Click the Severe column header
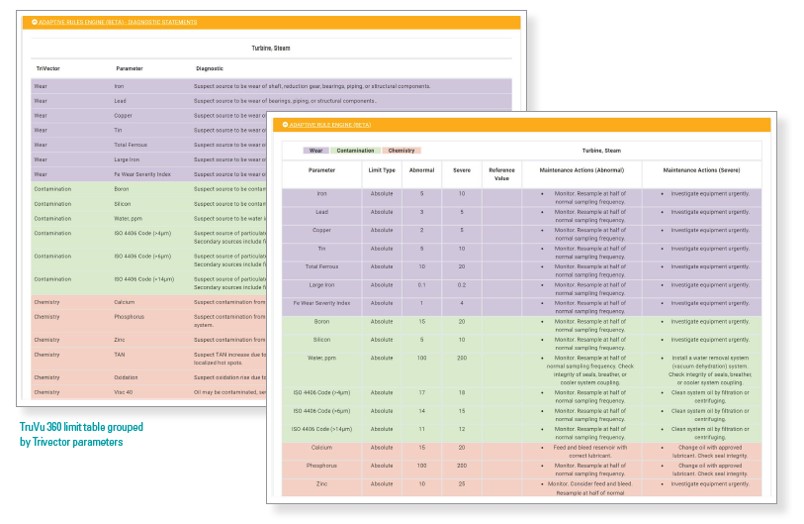Screen dimensions: 804x524 coord(461,170)
